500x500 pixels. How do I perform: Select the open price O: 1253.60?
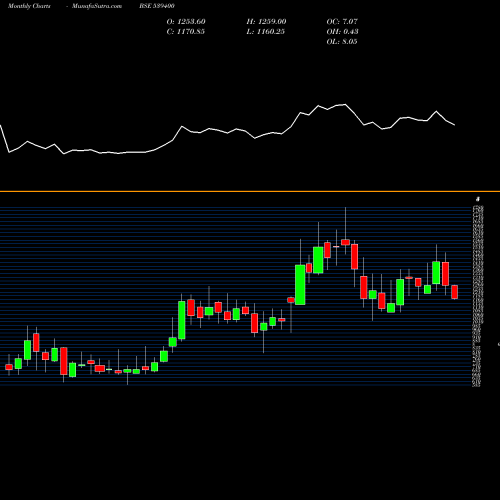(186, 22)
